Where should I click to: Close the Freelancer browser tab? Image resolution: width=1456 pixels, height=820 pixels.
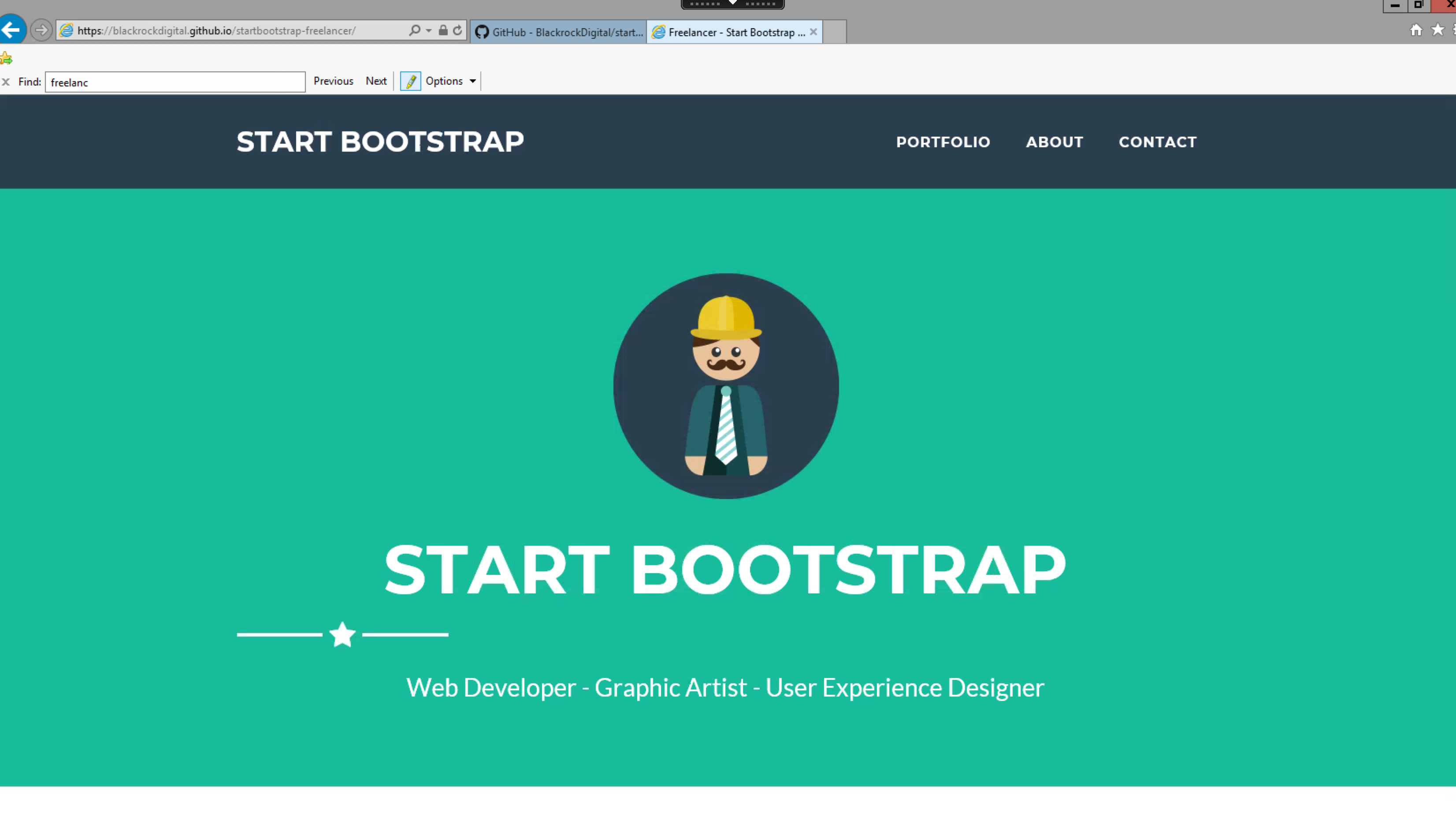pos(813,32)
